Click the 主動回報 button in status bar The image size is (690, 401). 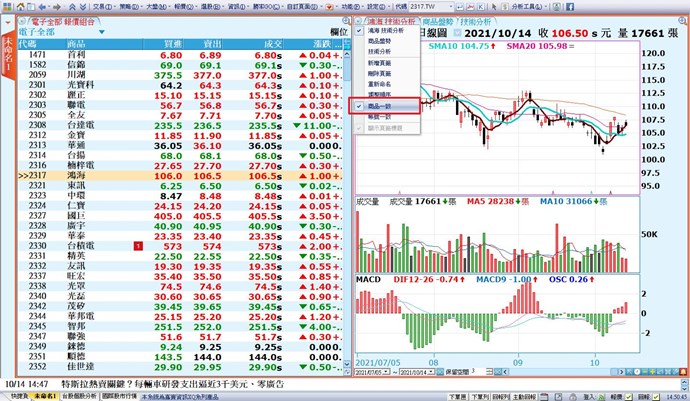525,397
